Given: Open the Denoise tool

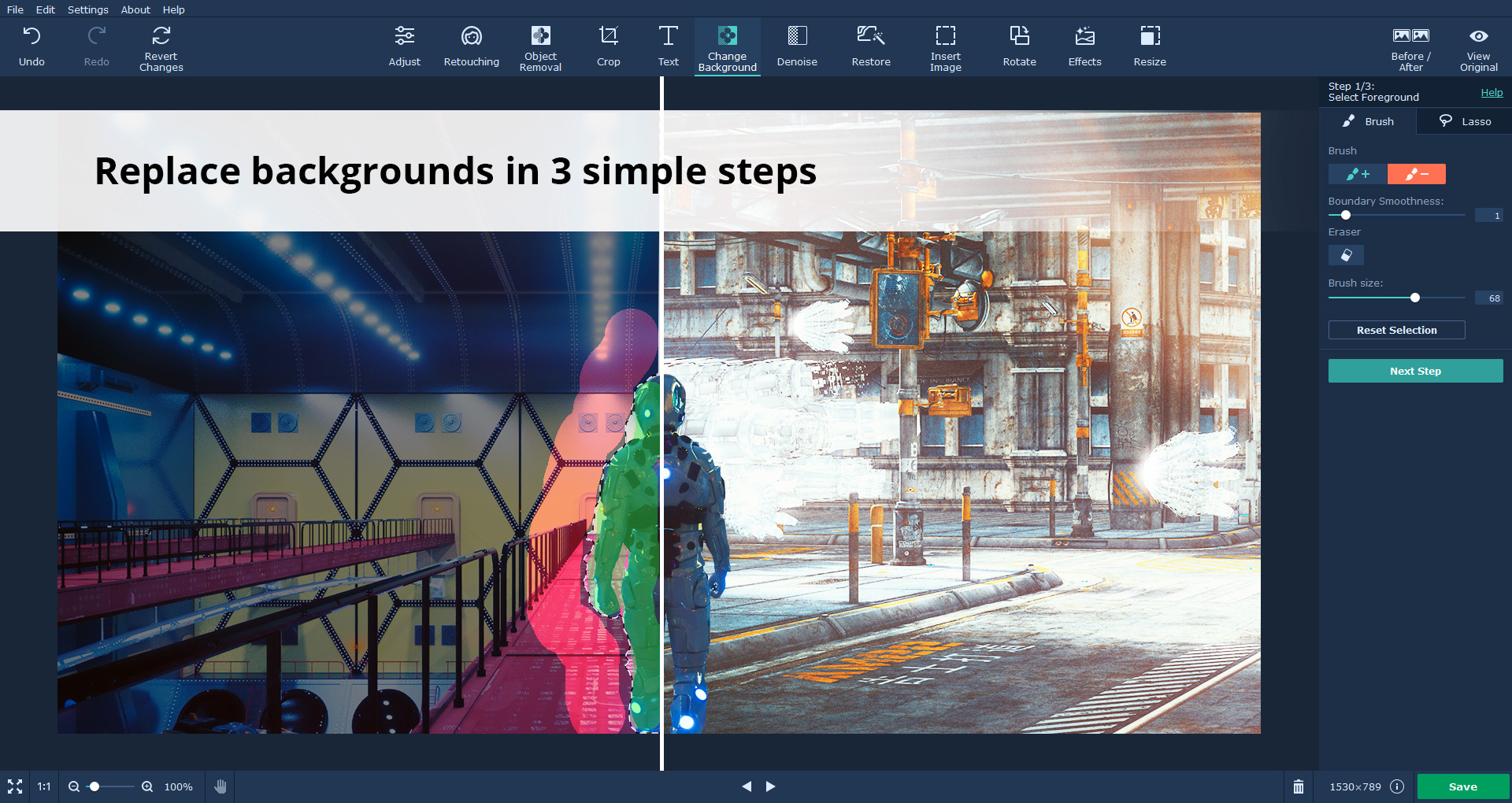Looking at the screenshot, I should point(796,47).
